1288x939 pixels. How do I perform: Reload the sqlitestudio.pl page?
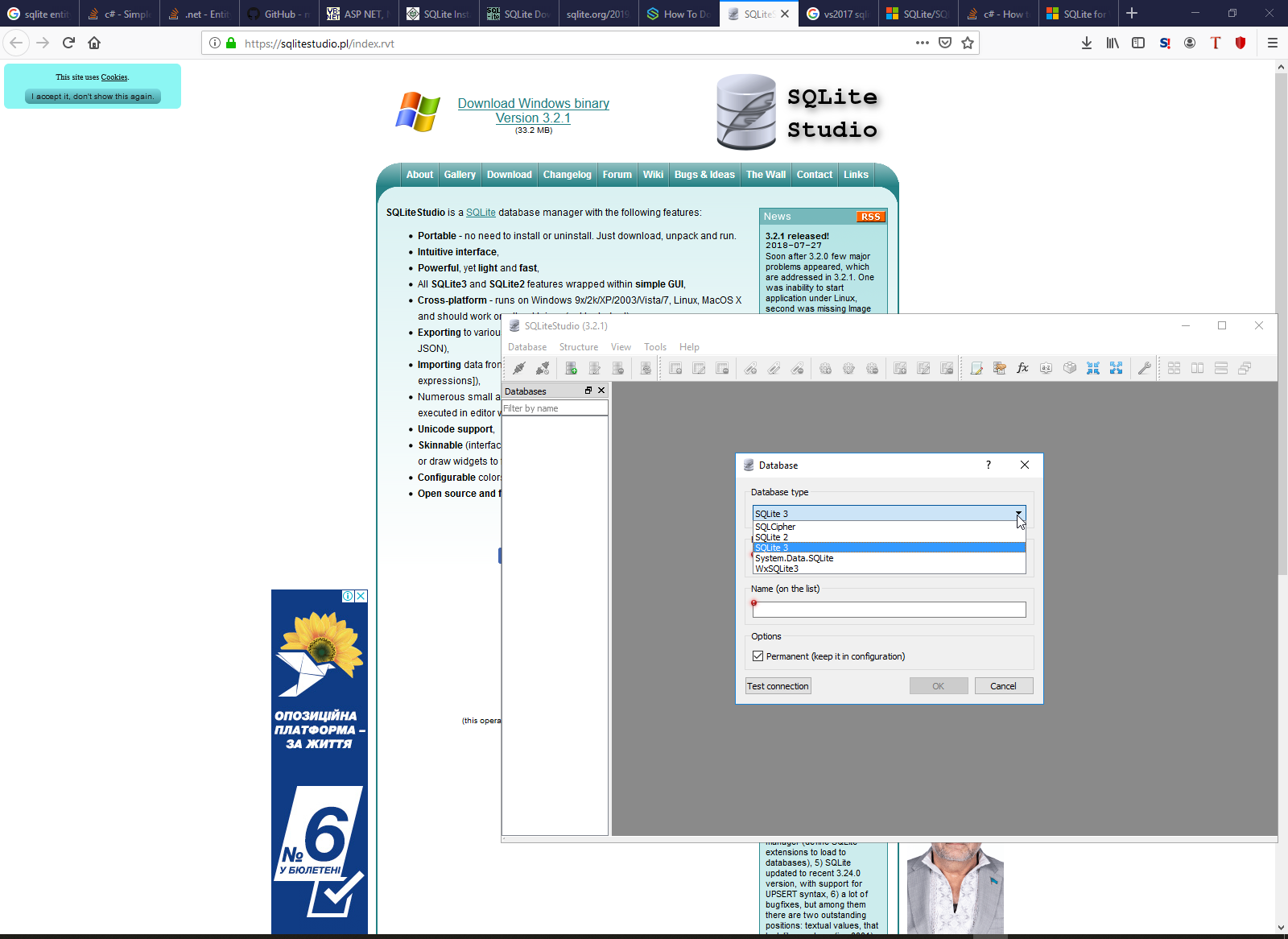pyautogui.click(x=68, y=43)
